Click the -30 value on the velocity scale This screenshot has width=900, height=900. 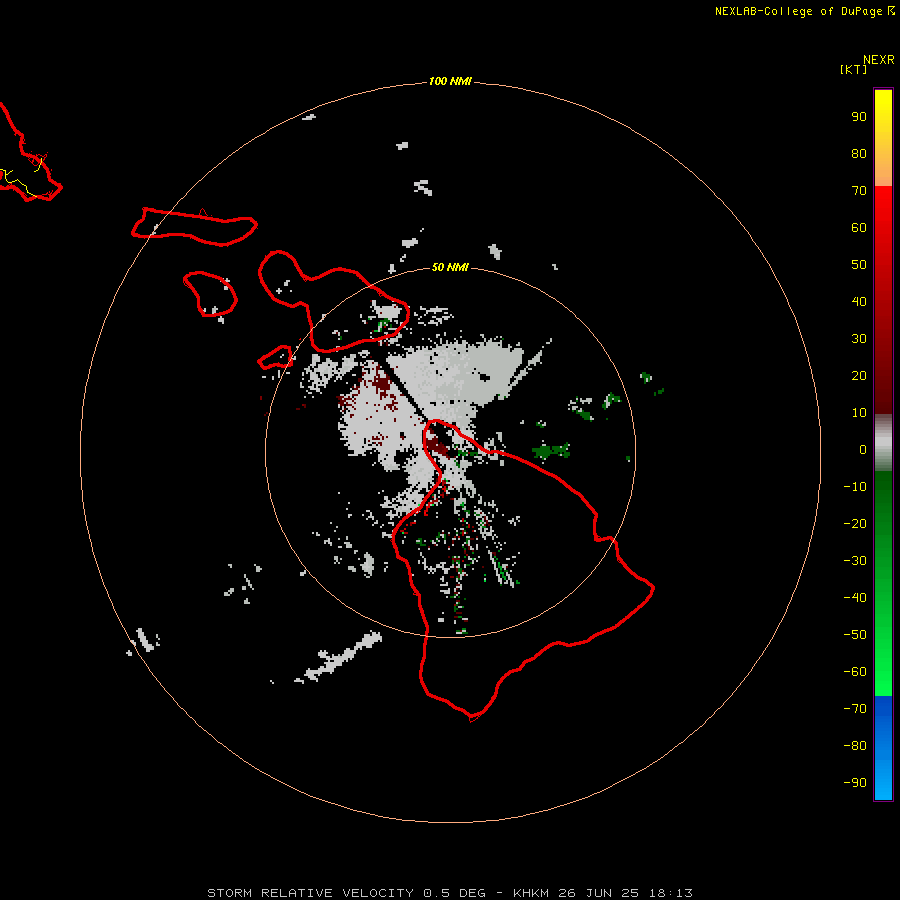(855, 561)
